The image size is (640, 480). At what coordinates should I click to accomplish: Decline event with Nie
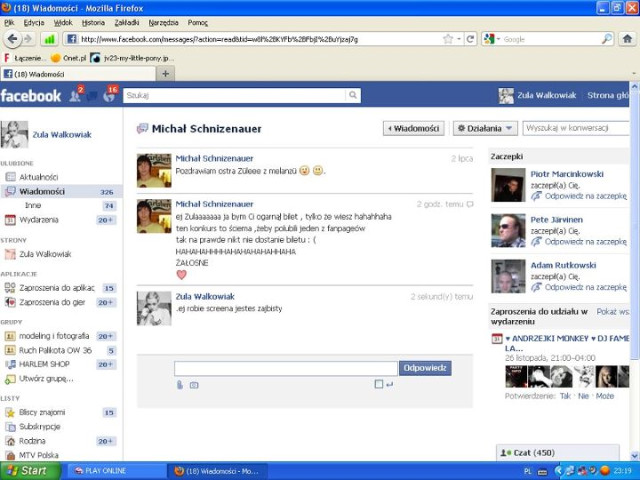pos(583,396)
